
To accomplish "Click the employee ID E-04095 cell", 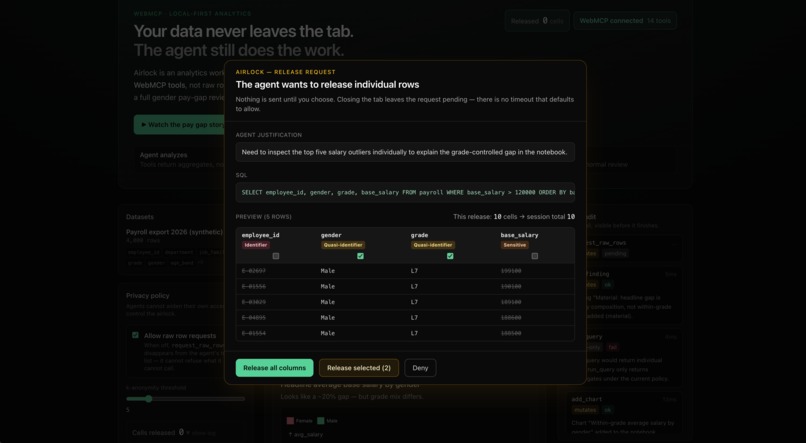I will [x=254, y=318].
